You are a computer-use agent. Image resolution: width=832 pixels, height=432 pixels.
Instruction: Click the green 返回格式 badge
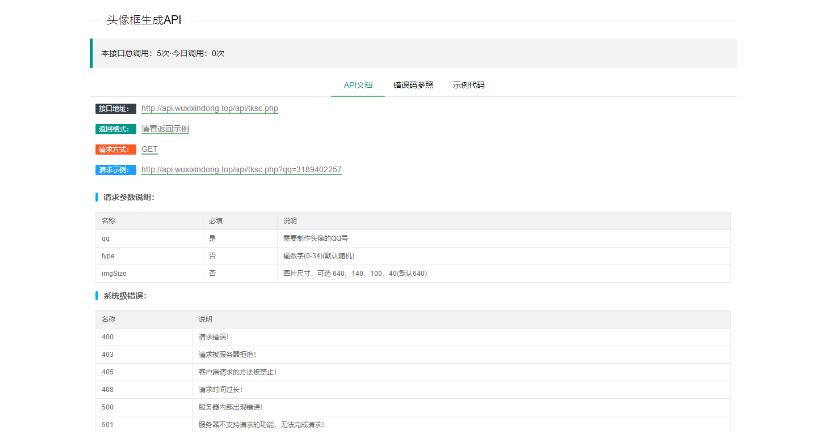coord(114,129)
